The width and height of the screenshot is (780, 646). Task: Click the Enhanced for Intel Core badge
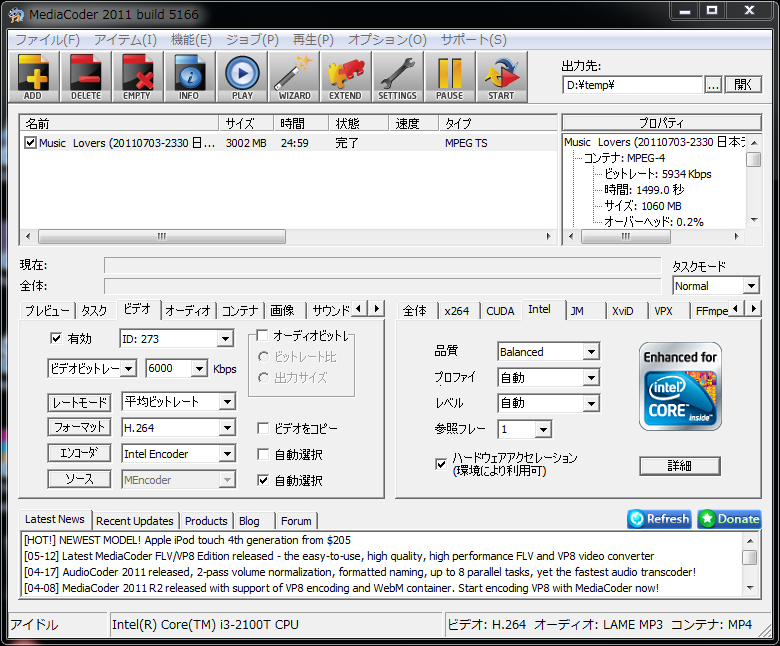click(x=680, y=386)
